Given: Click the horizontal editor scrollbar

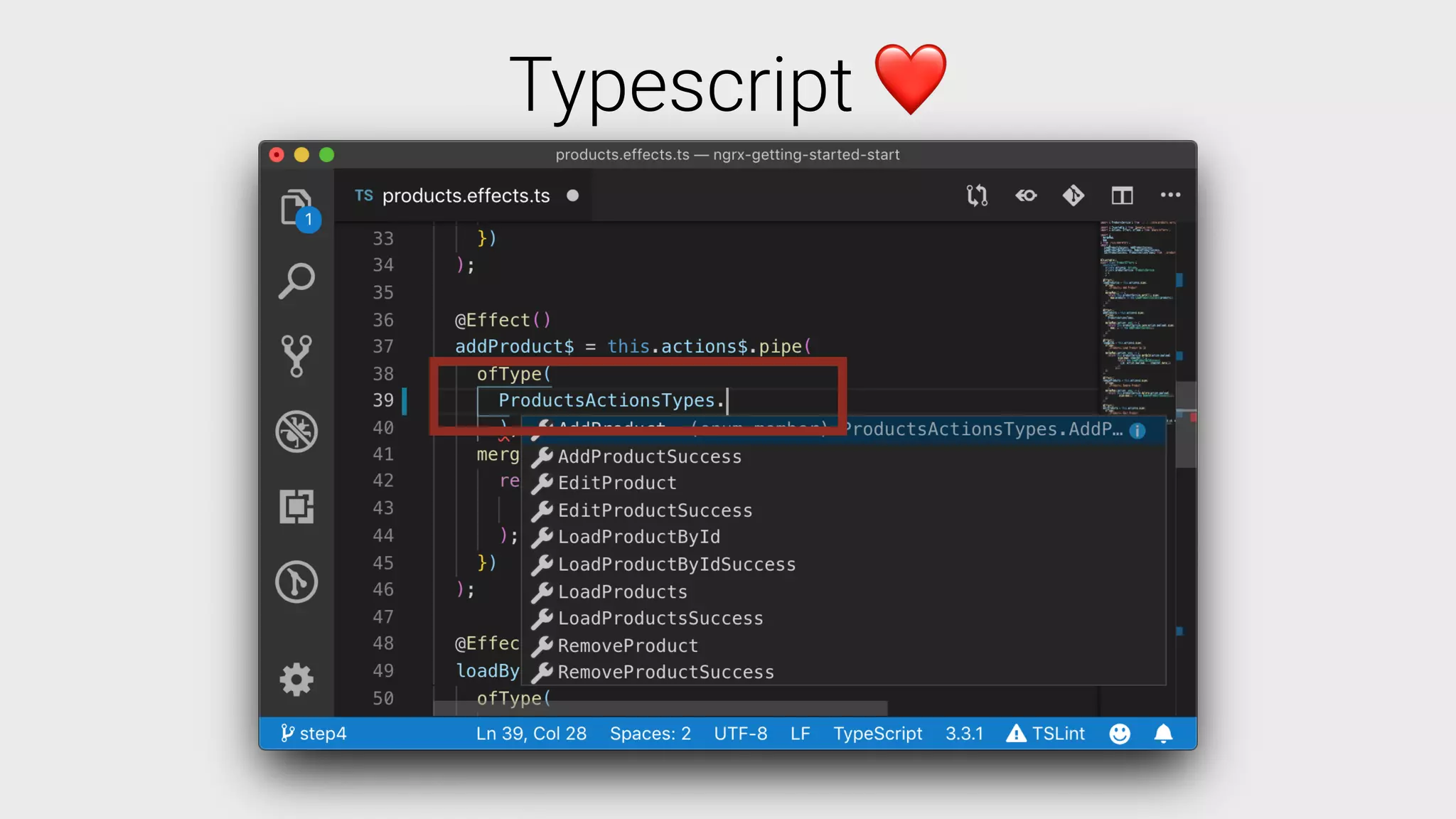Looking at the screenshot, I should (x=660, y=709).
